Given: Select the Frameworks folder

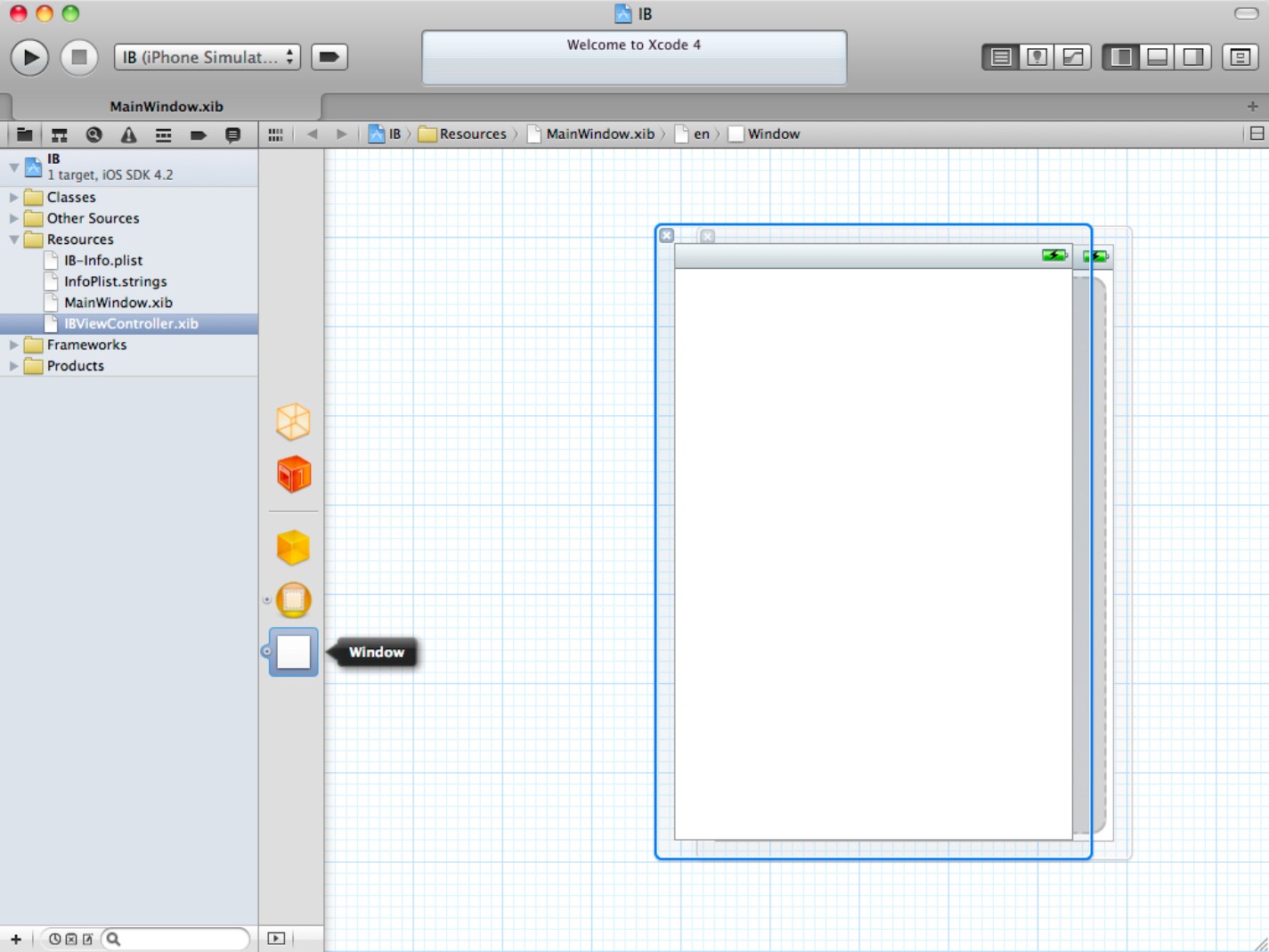Looking at the screenshot, I should pyautogui.click(x=129, y=345).
